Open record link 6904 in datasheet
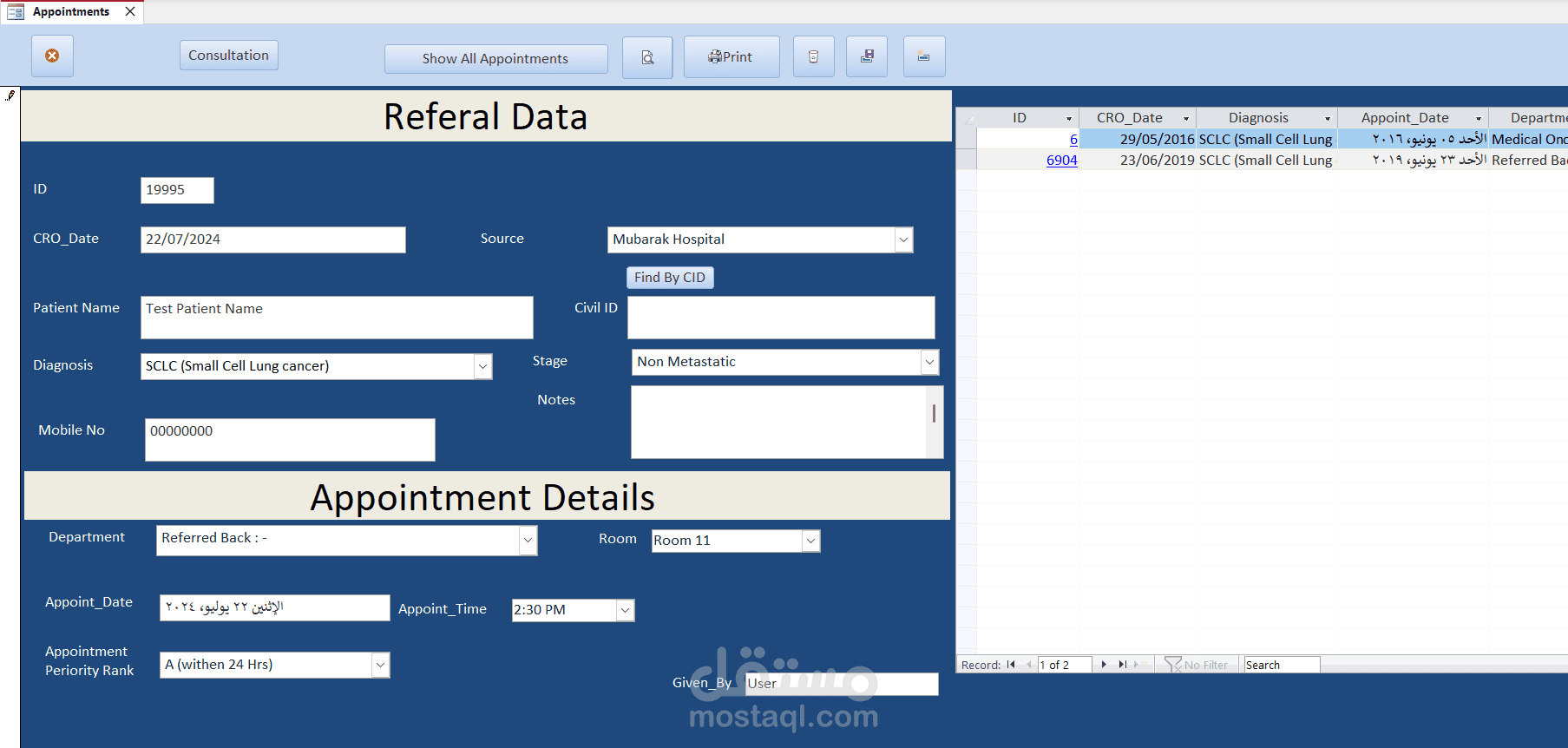The image size is (1568, 748). tap(1062, 161)
